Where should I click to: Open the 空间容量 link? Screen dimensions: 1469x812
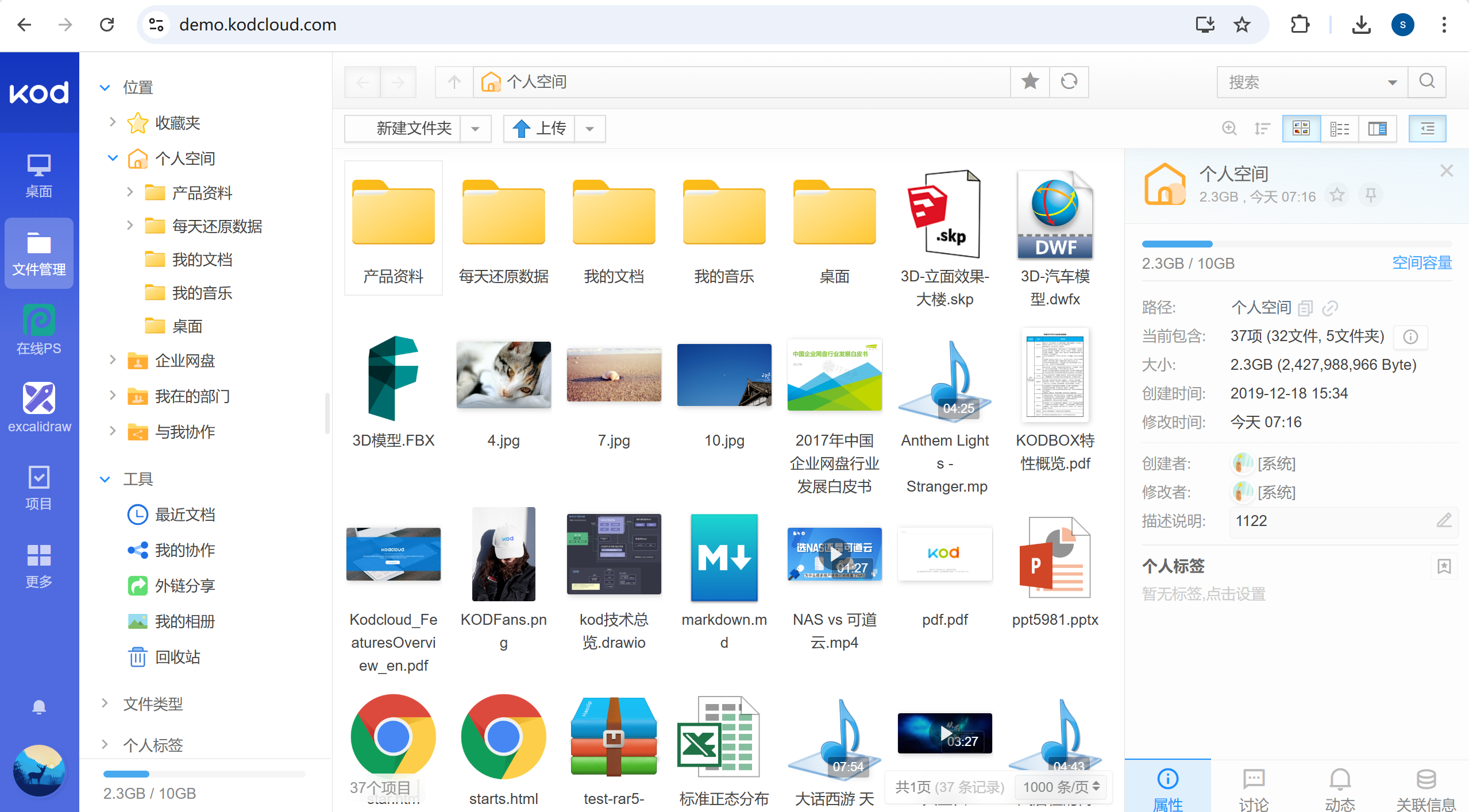click(1421, 263)
